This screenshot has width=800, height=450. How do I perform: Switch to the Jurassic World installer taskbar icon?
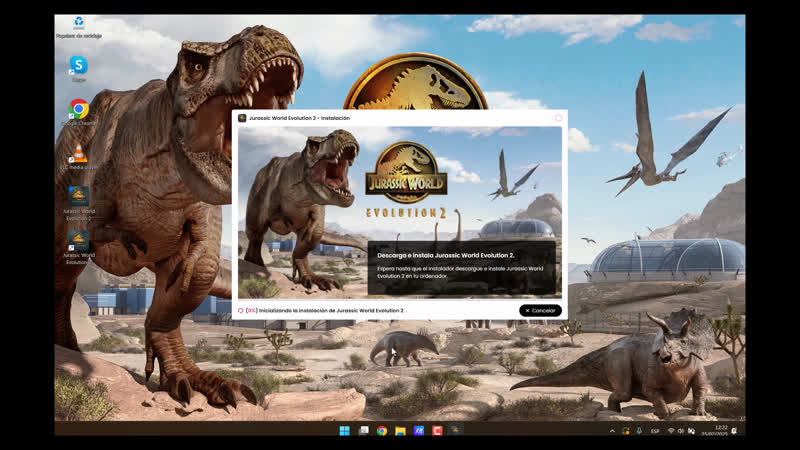point(456,431)
